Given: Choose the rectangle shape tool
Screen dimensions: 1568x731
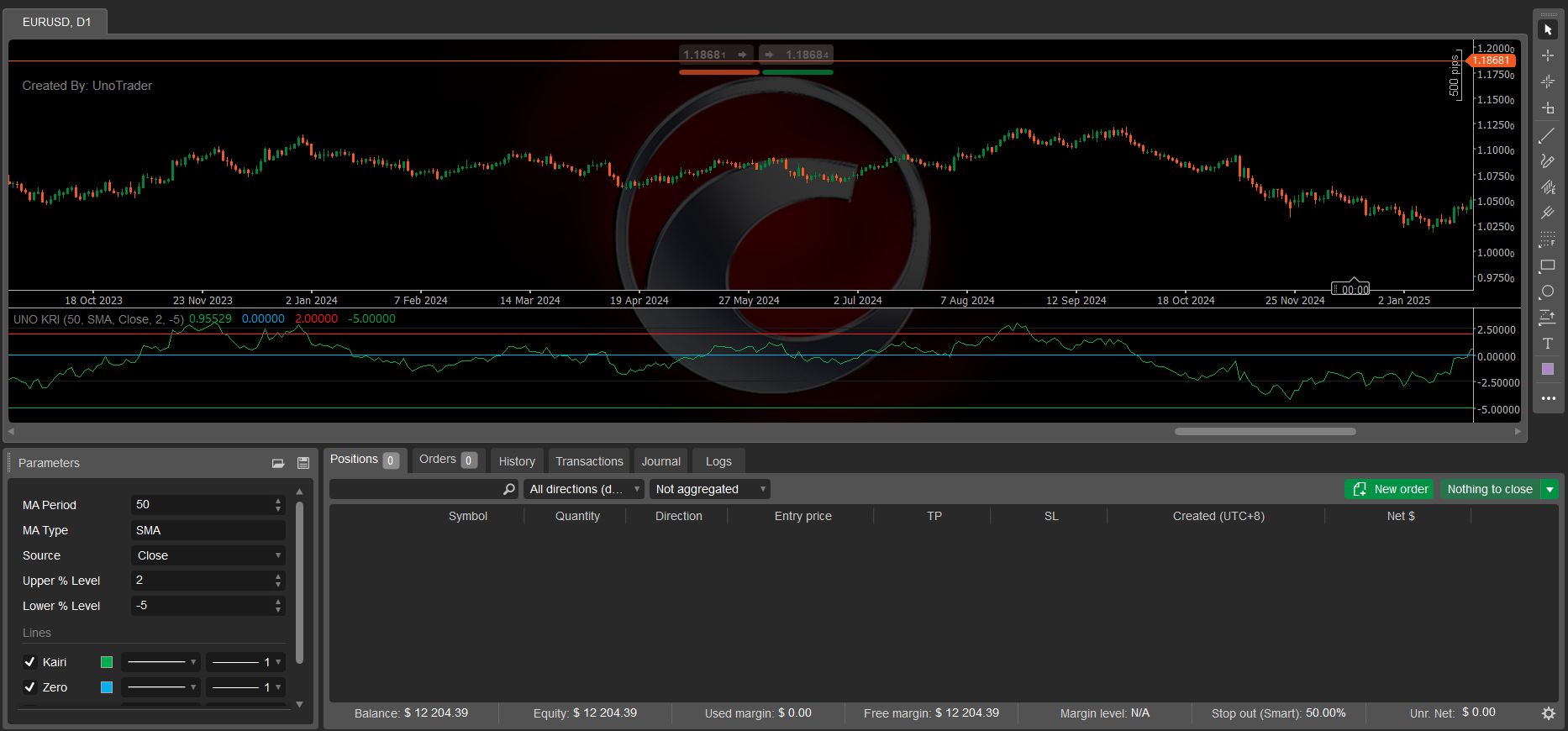Looking at the screenshot, I should click(x=1547, y=266).
